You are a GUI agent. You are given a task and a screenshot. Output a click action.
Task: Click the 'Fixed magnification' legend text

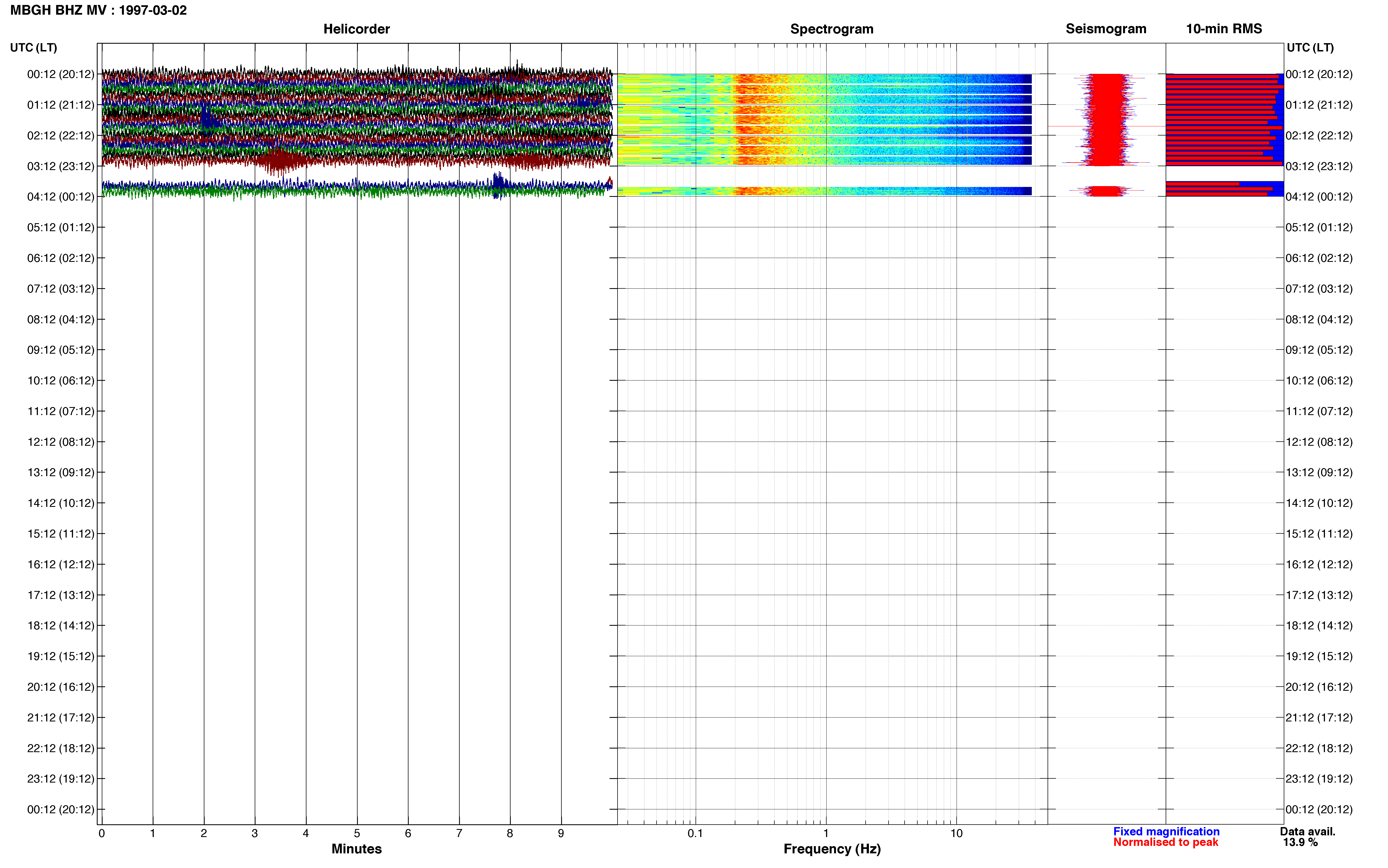point(1166,831)
